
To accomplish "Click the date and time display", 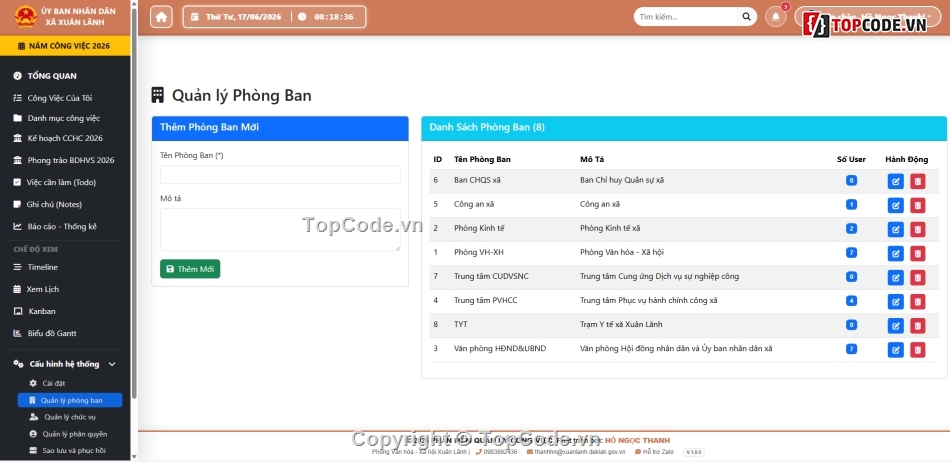I will click(274, 17).
